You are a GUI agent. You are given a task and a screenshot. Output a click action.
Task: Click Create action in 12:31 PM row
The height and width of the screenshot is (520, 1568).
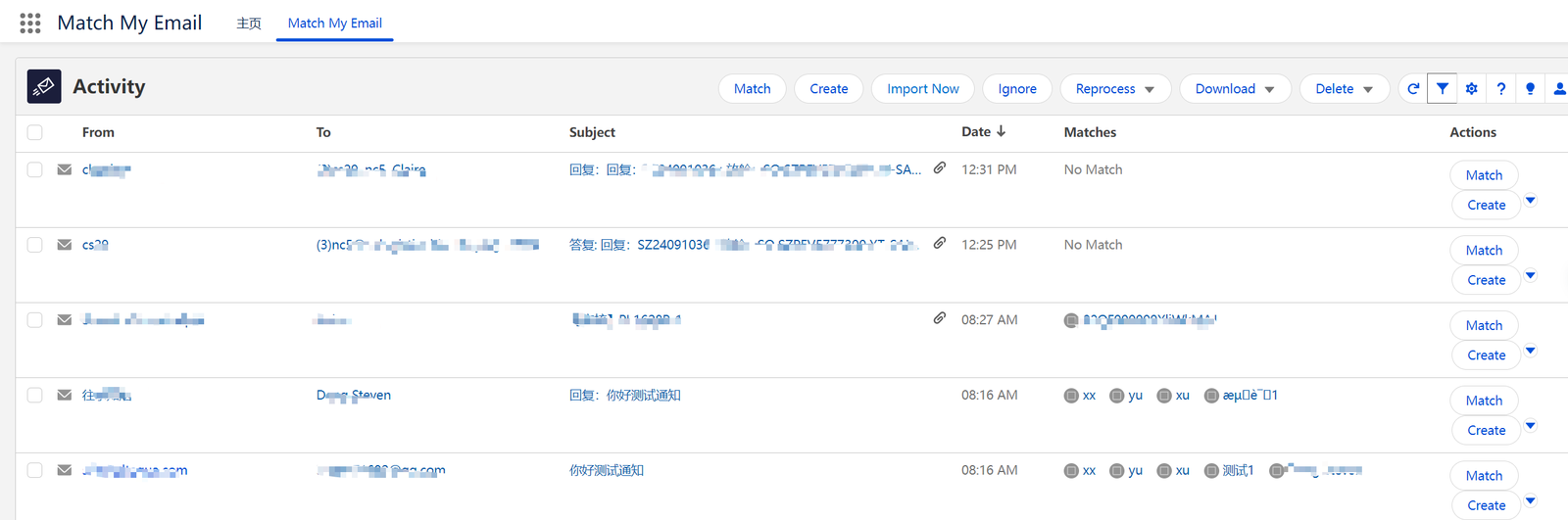tap(1486, 205)
